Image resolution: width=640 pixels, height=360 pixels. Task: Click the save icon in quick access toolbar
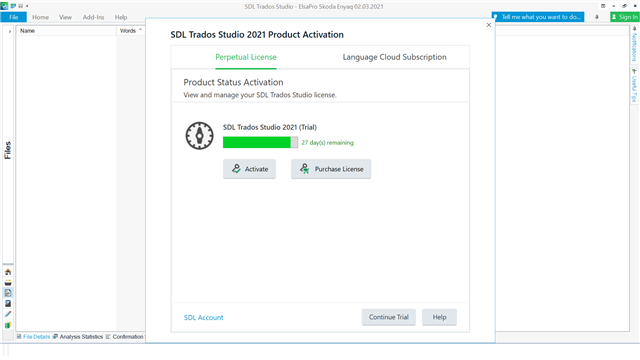pyautogui.click(x=20, y=6)
